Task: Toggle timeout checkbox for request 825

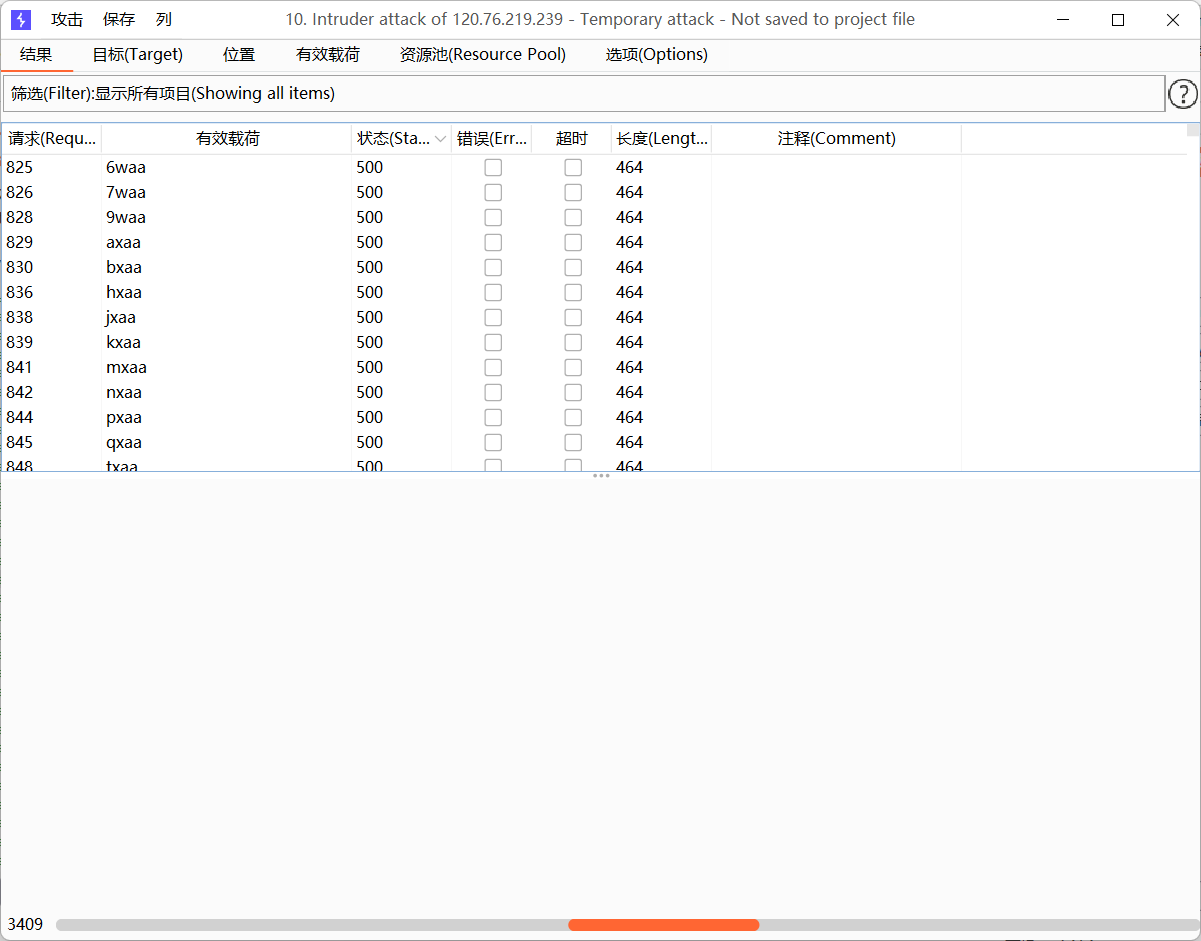Action: 573,168
